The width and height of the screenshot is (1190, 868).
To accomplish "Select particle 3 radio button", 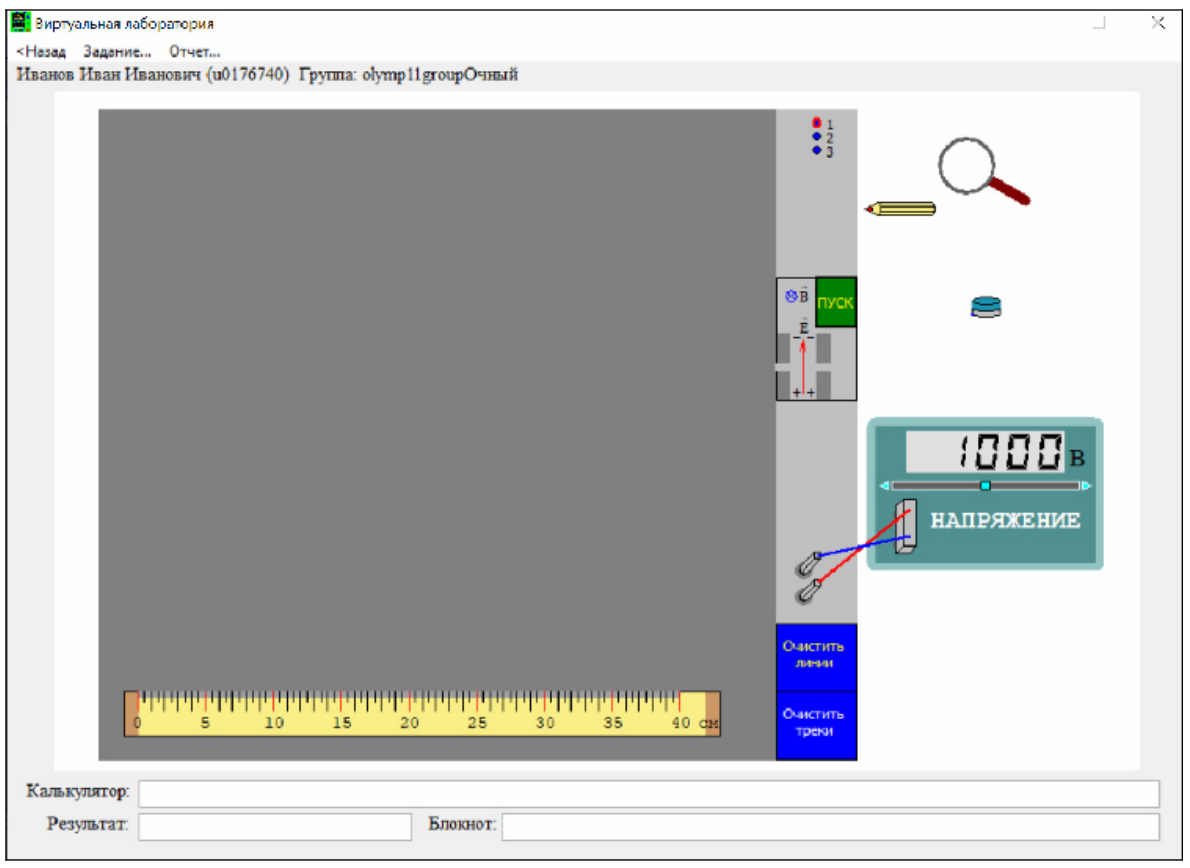I will (x=817, y=150).
